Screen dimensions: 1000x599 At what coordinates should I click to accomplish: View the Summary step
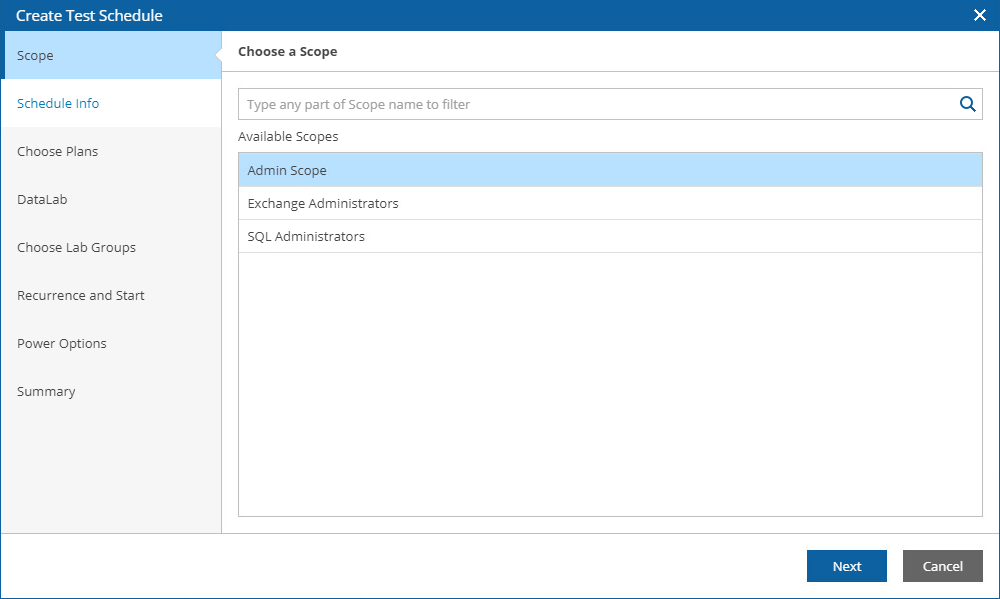(46, 392)
